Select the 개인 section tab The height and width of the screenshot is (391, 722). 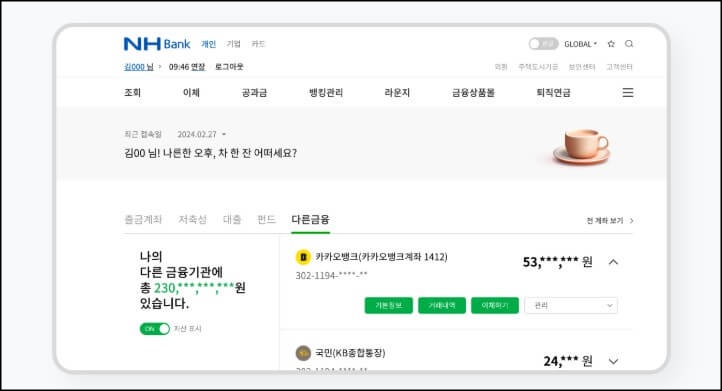(x=208, y=44)
